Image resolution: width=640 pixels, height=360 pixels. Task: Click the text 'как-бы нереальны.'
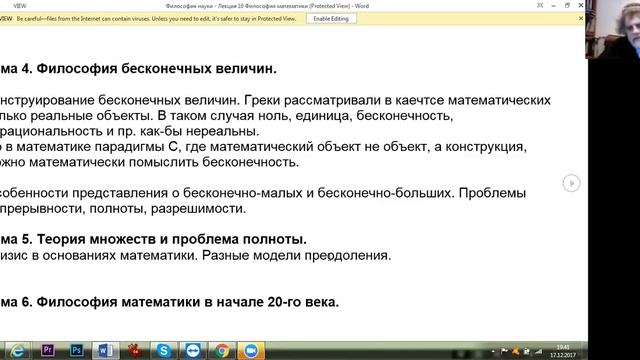pyautogui.click(x=200, y=131)
